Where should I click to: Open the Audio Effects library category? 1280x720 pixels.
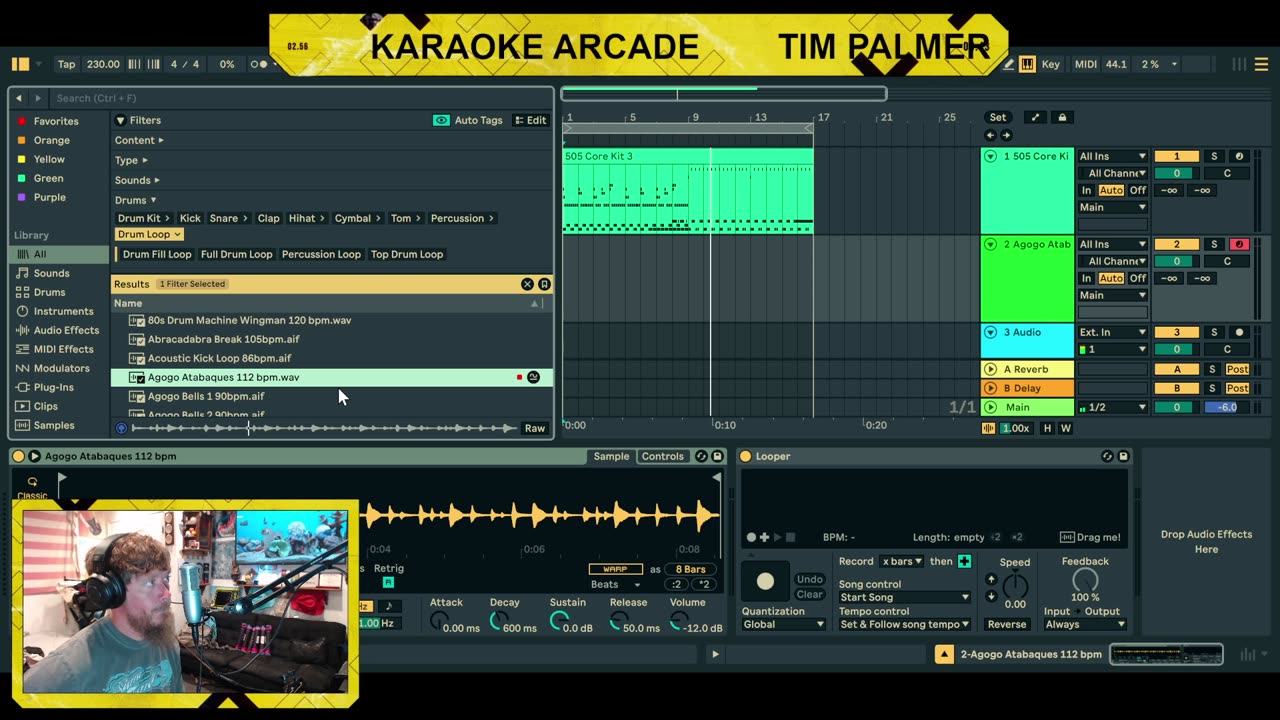click(x=66, y=330)
